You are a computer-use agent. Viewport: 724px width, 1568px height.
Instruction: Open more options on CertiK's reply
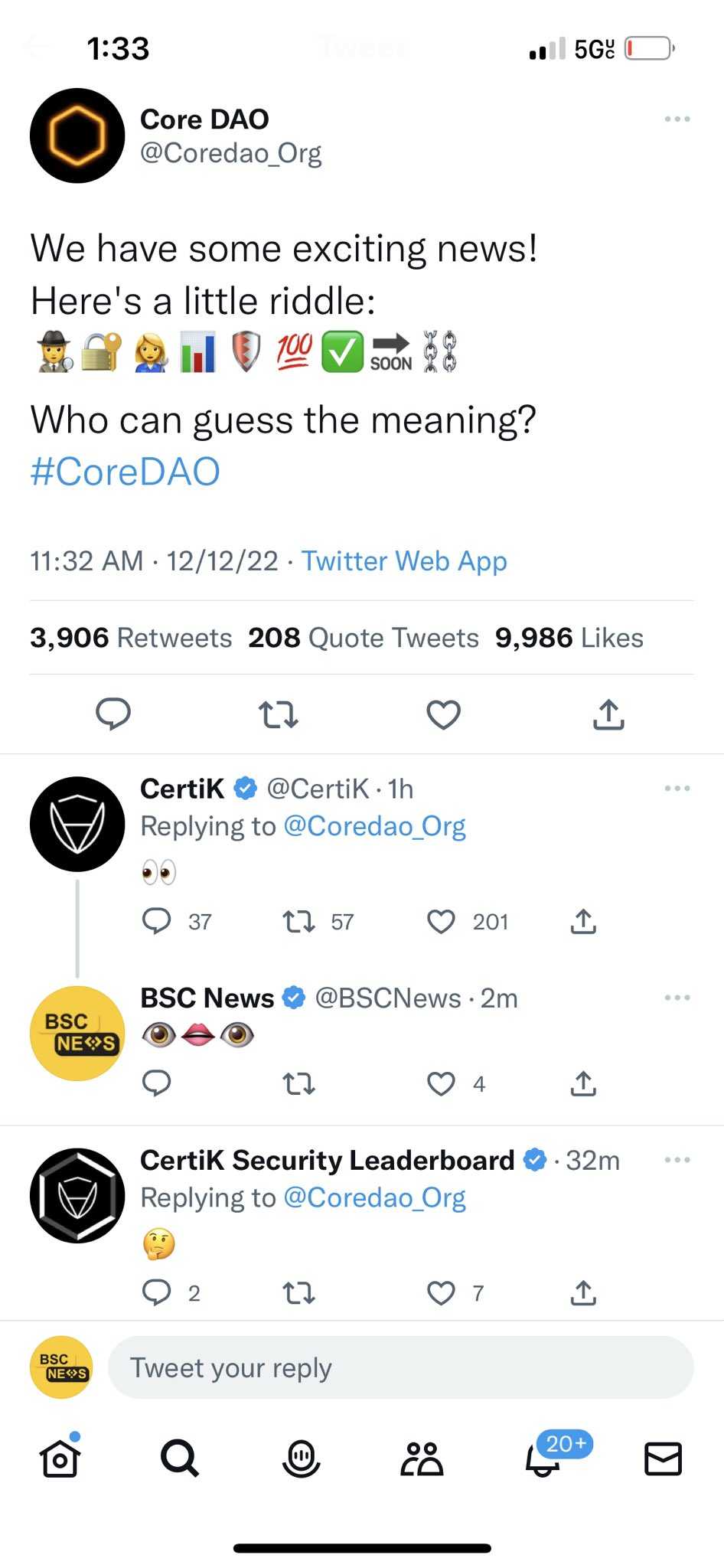tap(677, 788)
